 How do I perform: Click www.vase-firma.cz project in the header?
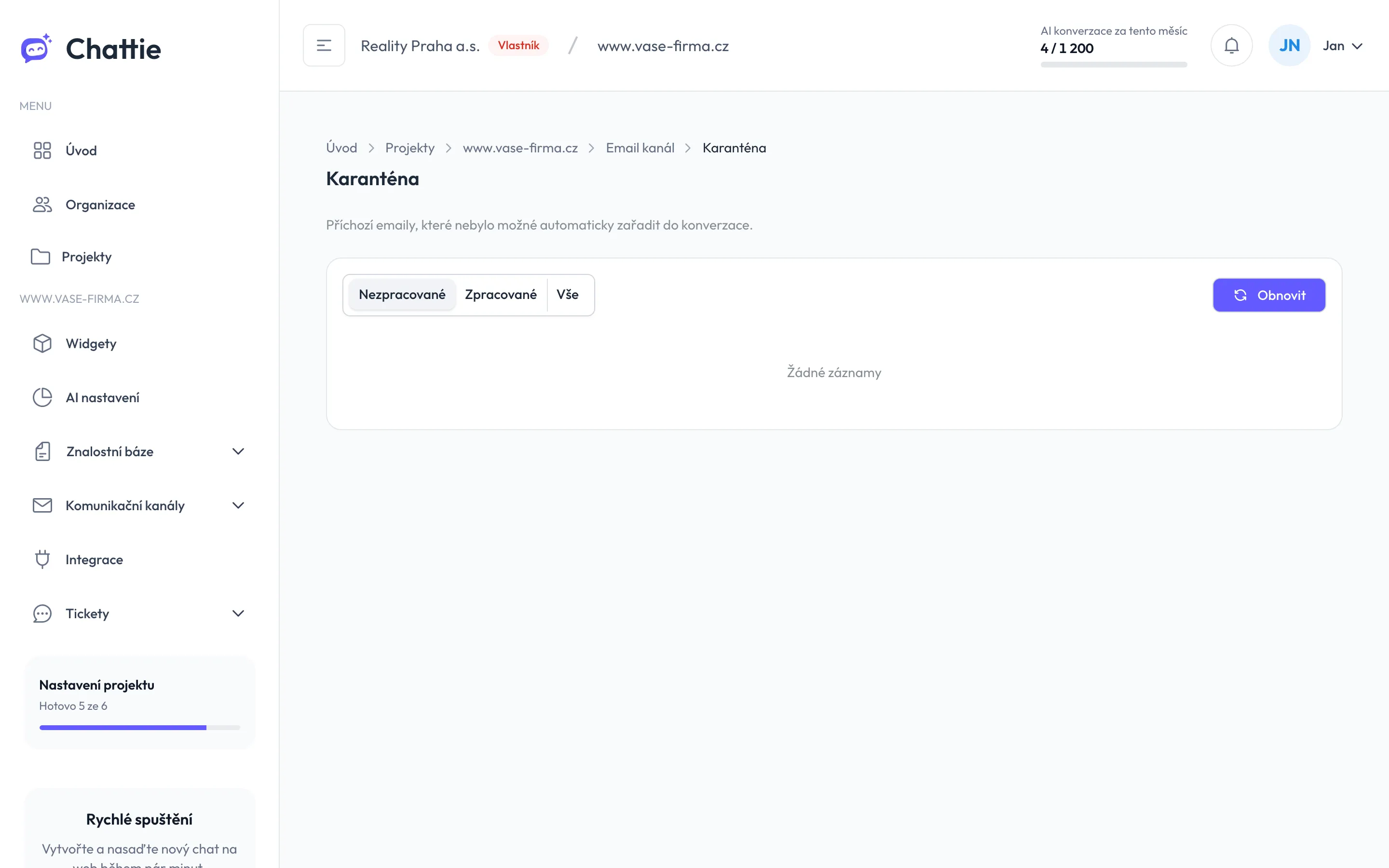coord(663,45)
